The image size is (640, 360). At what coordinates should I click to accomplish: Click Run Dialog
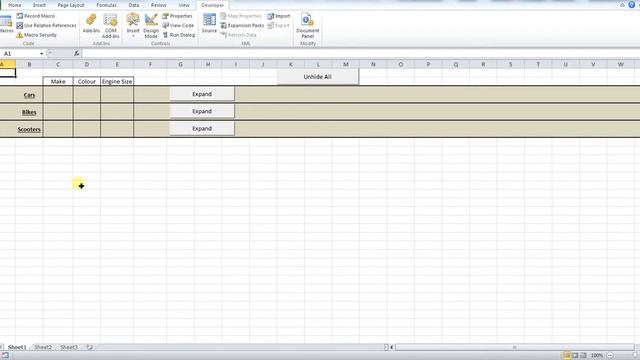(x=179, y=35)
